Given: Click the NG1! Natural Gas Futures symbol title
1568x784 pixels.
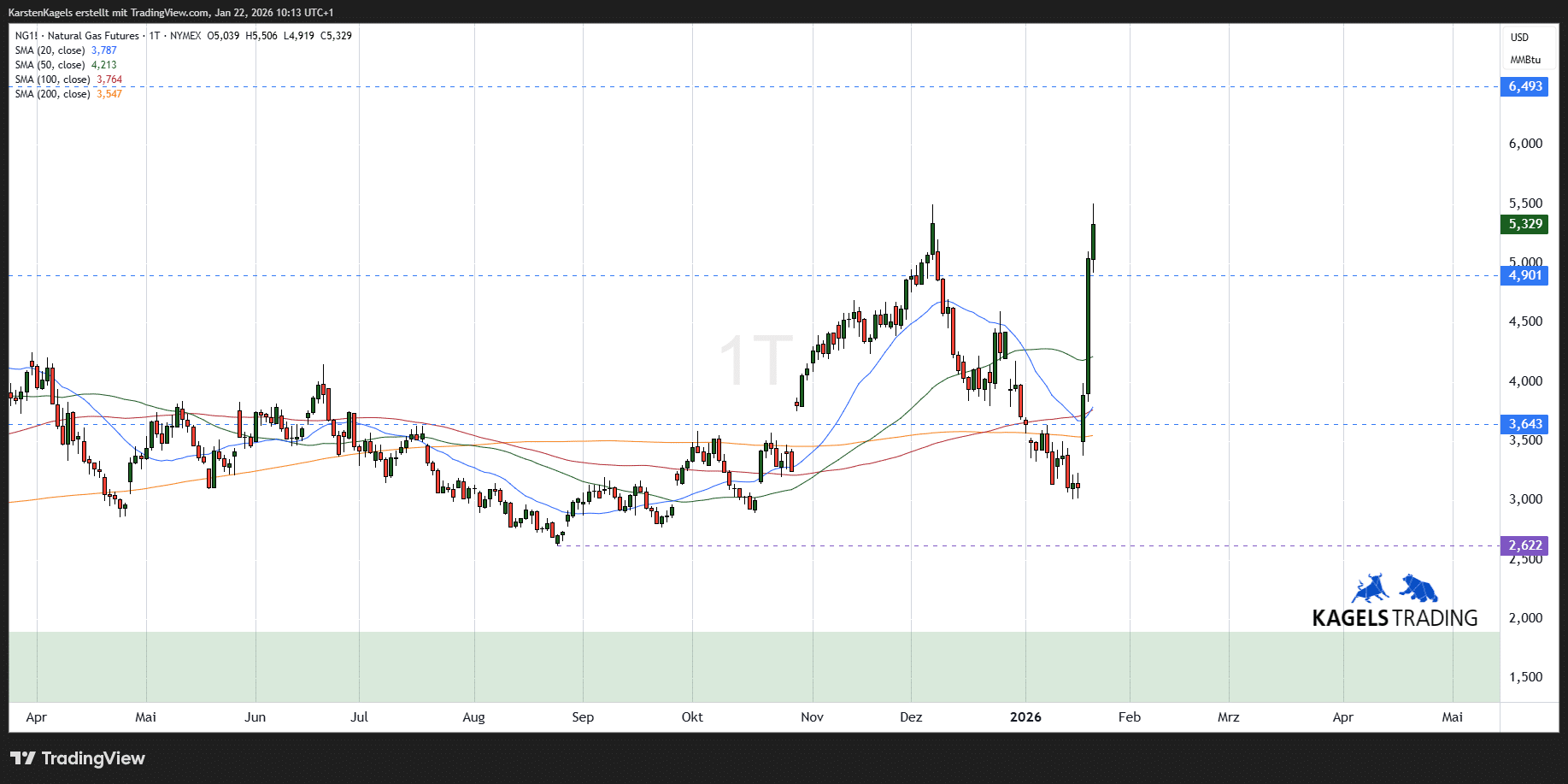Looking at the screenshot, I should coord(77,36).
